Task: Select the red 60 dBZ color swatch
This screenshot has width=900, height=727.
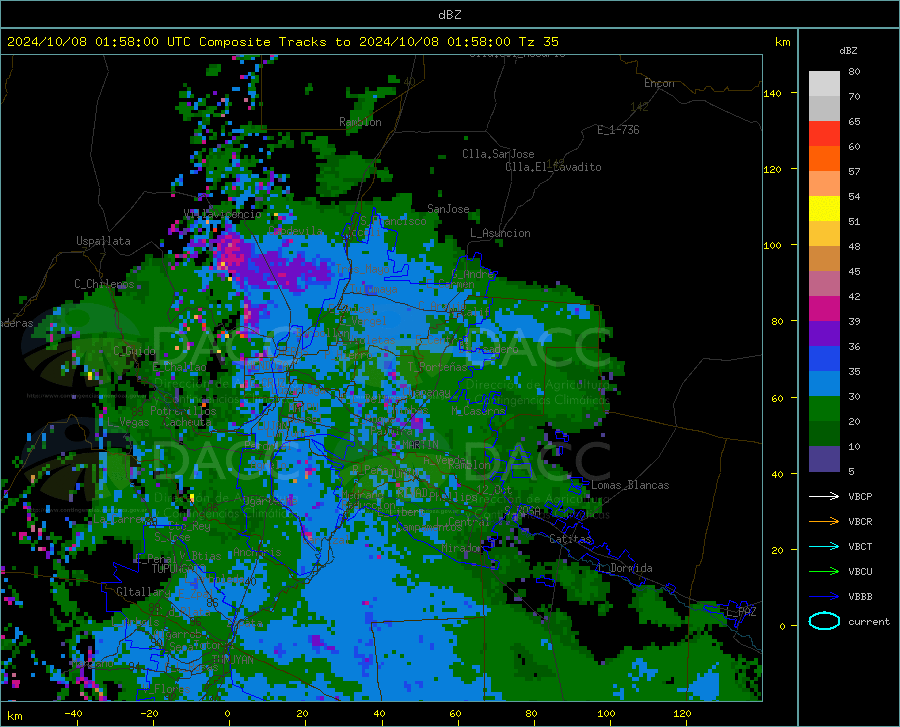Action: click(824, 134)
